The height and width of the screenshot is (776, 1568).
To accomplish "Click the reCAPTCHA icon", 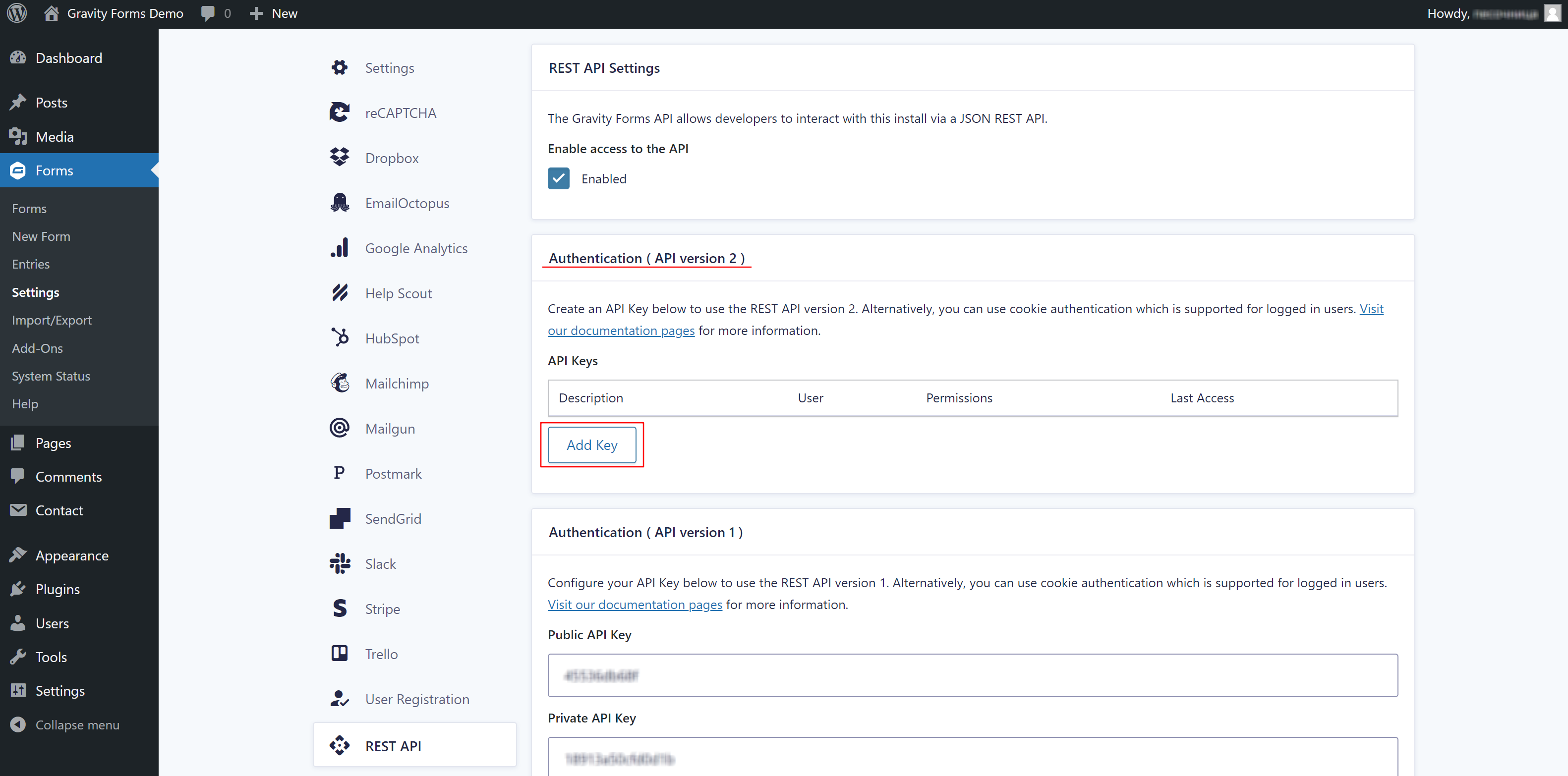I will [340, 112].
